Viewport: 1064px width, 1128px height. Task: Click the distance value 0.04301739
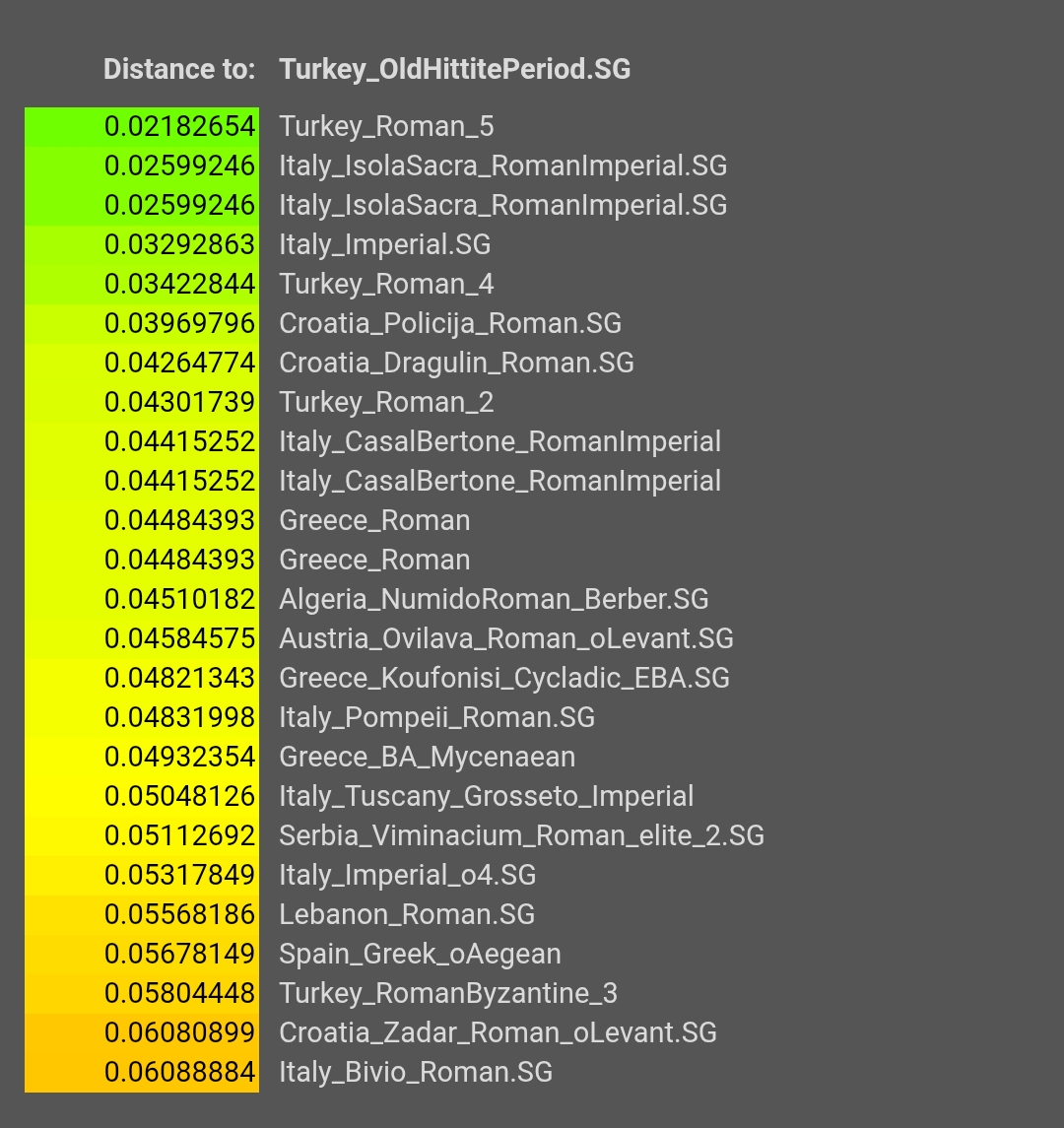pos(180,402)
